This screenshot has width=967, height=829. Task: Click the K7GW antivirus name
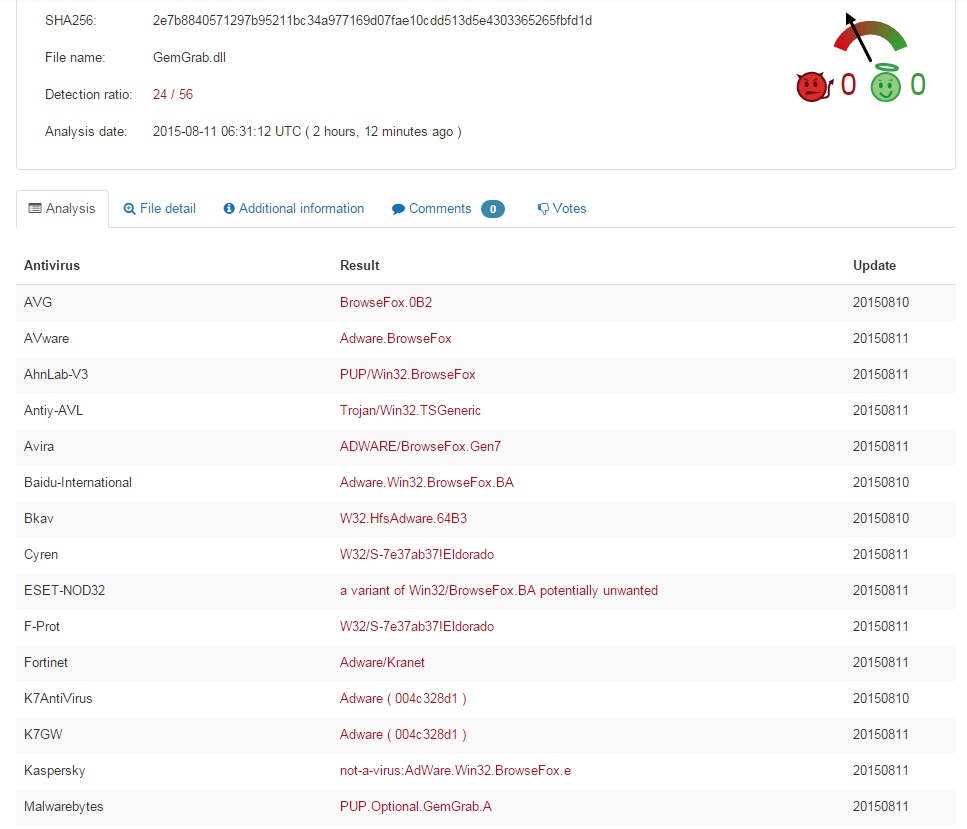click(x=43, y=734)
